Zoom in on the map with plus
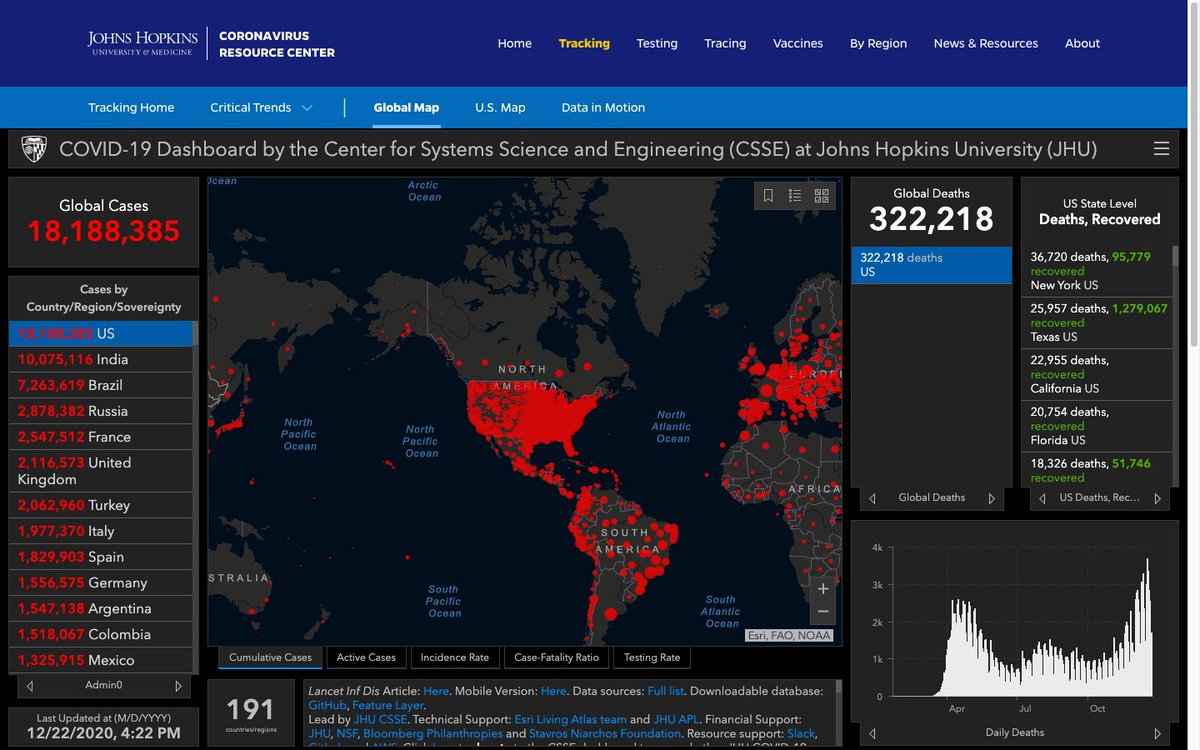Image resolution: width=1200 pixels, height=750 pixels. pyautogui.click(x=823, y=589)
